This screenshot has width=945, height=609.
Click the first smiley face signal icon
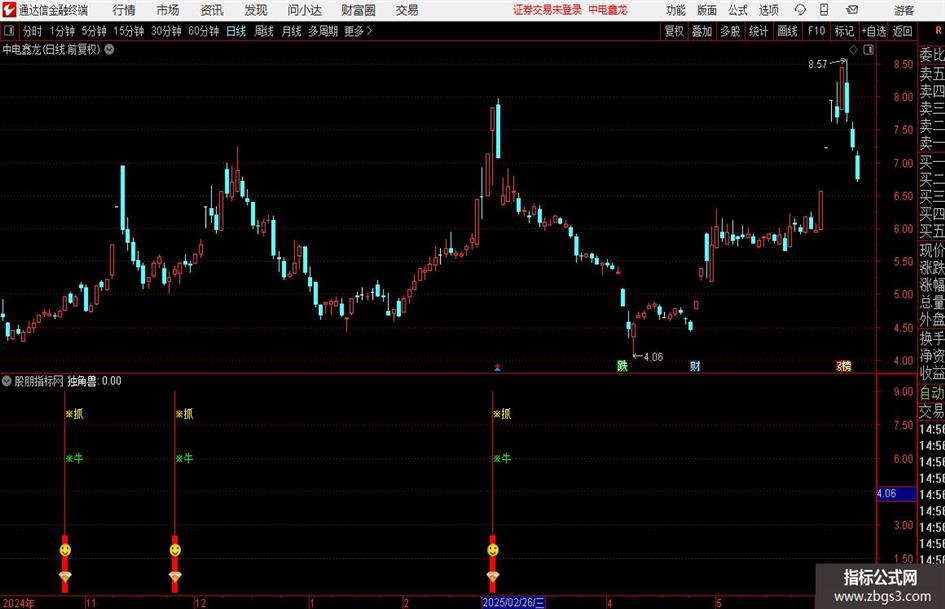pyautogui.click(x=65, y=550)
